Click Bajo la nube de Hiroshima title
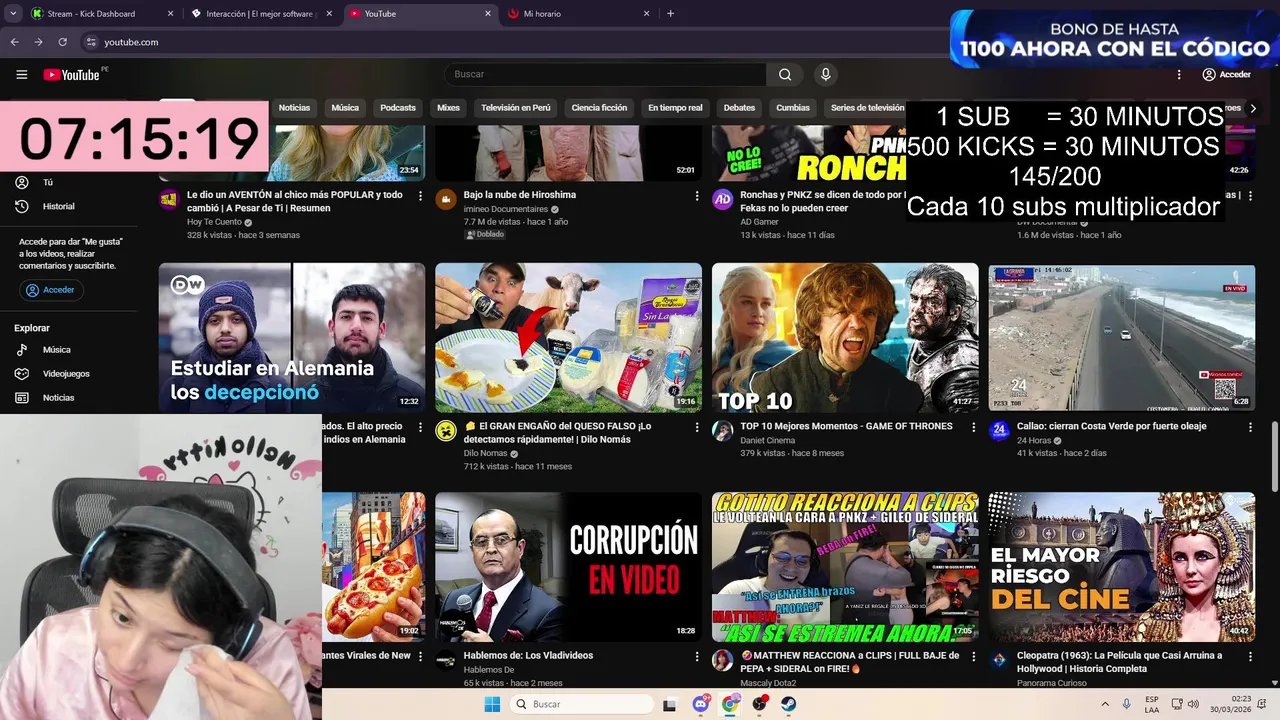The image size is (1280, 720). (x=519, y=195)
